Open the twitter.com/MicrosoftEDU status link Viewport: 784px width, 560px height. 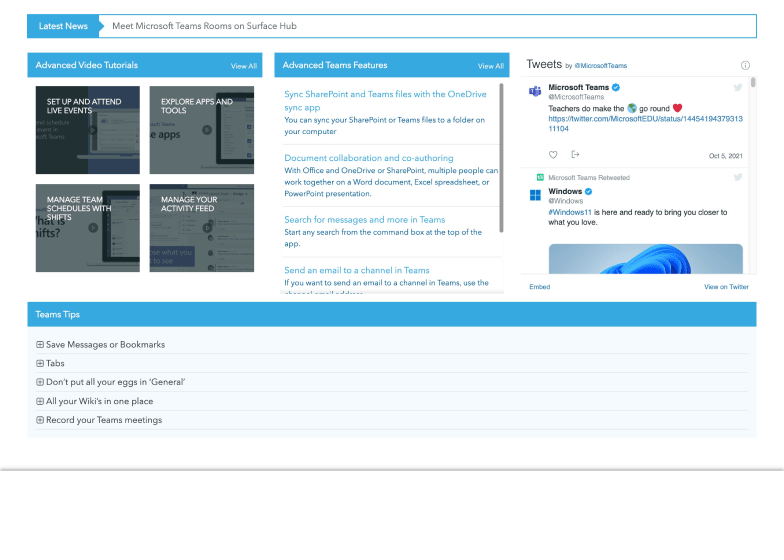[645, 124]
